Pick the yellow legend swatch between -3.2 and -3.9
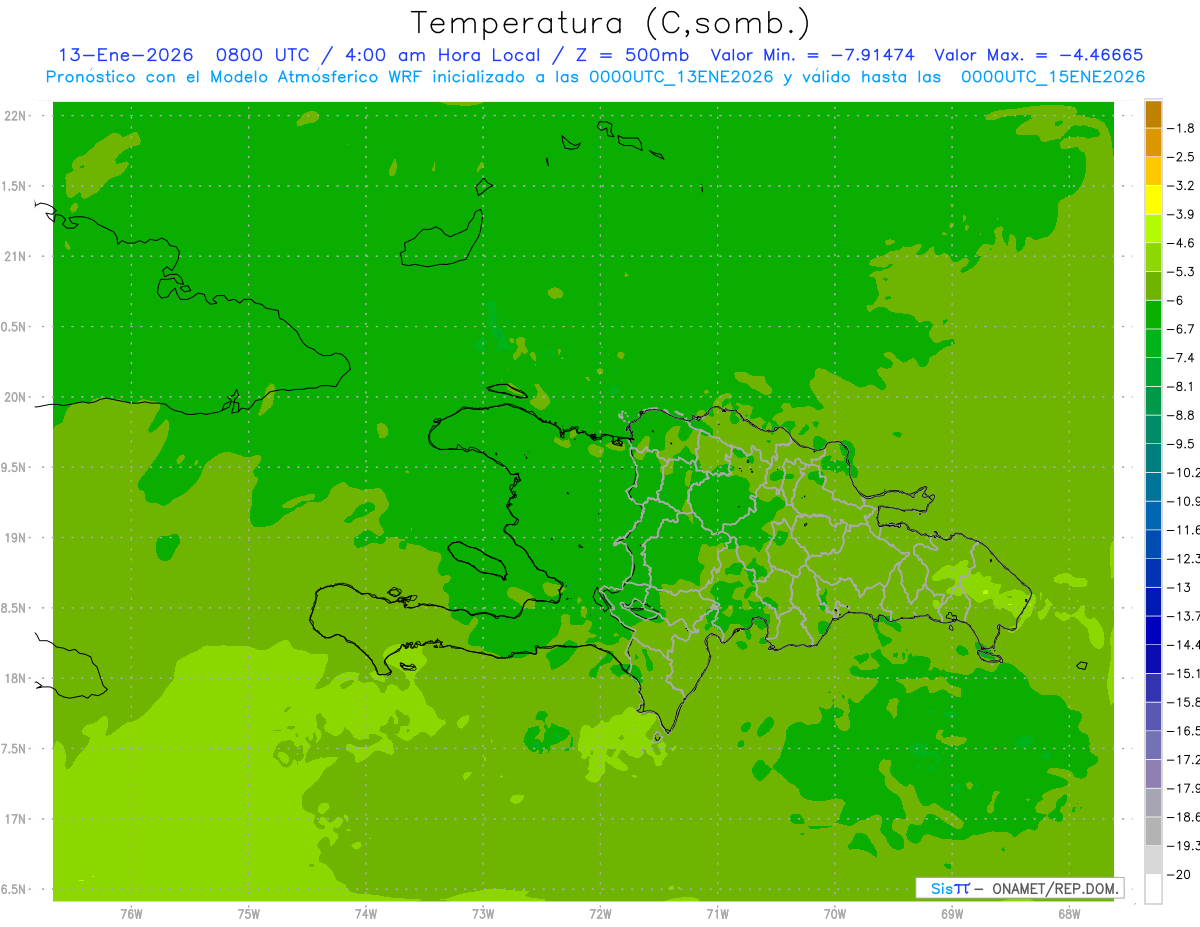This screenshot has width=1200, height=927. pyautogui.click(x=1153, y=200)
